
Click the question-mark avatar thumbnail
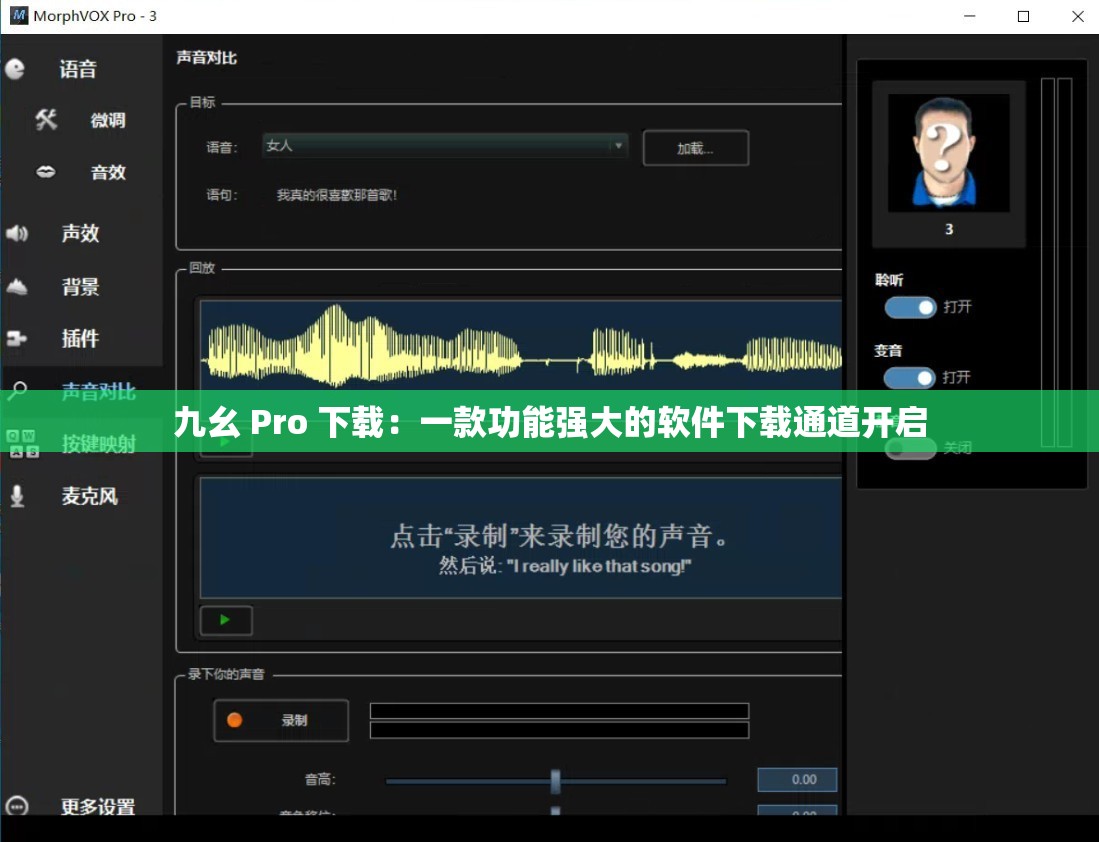(946, 151)
